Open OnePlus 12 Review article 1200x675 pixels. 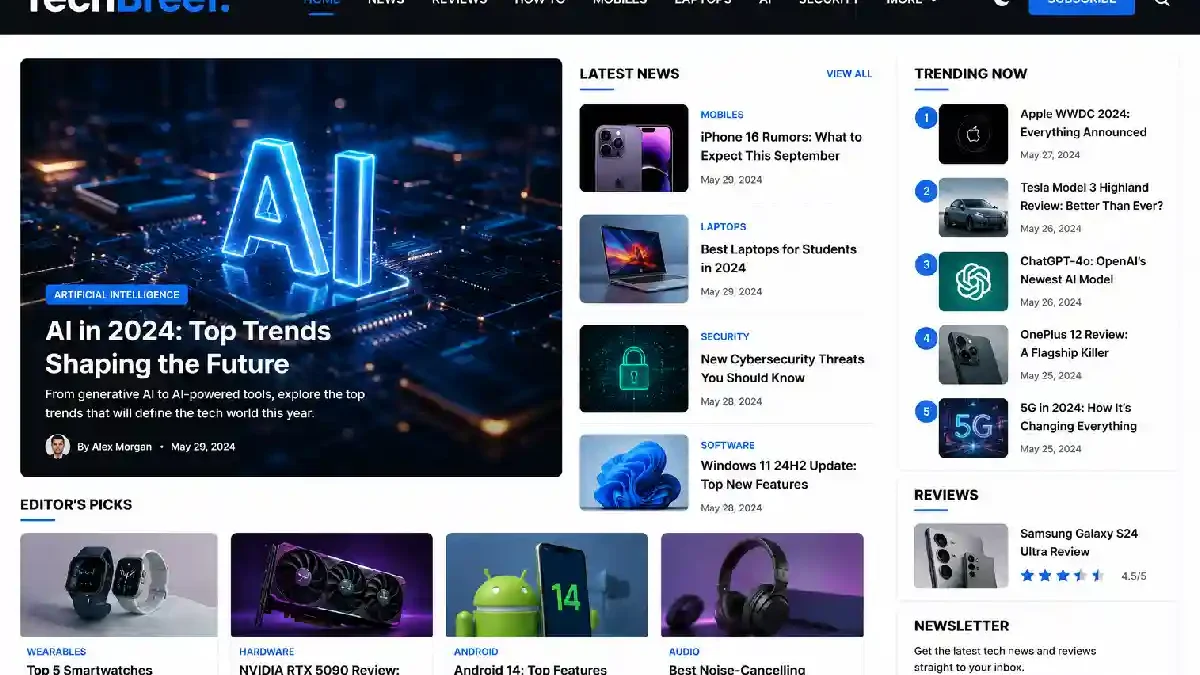point(1074,344)
